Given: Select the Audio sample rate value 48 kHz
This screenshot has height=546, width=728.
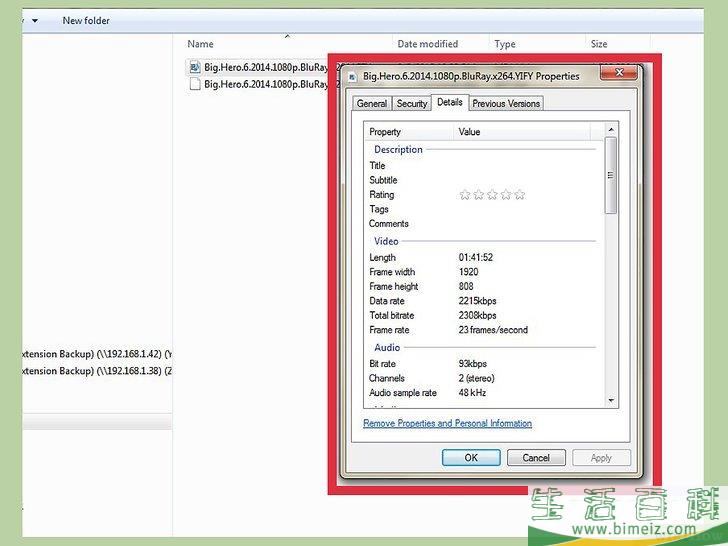Looking at the screenshot, I should pyautogui.click(x=472, y=392).
